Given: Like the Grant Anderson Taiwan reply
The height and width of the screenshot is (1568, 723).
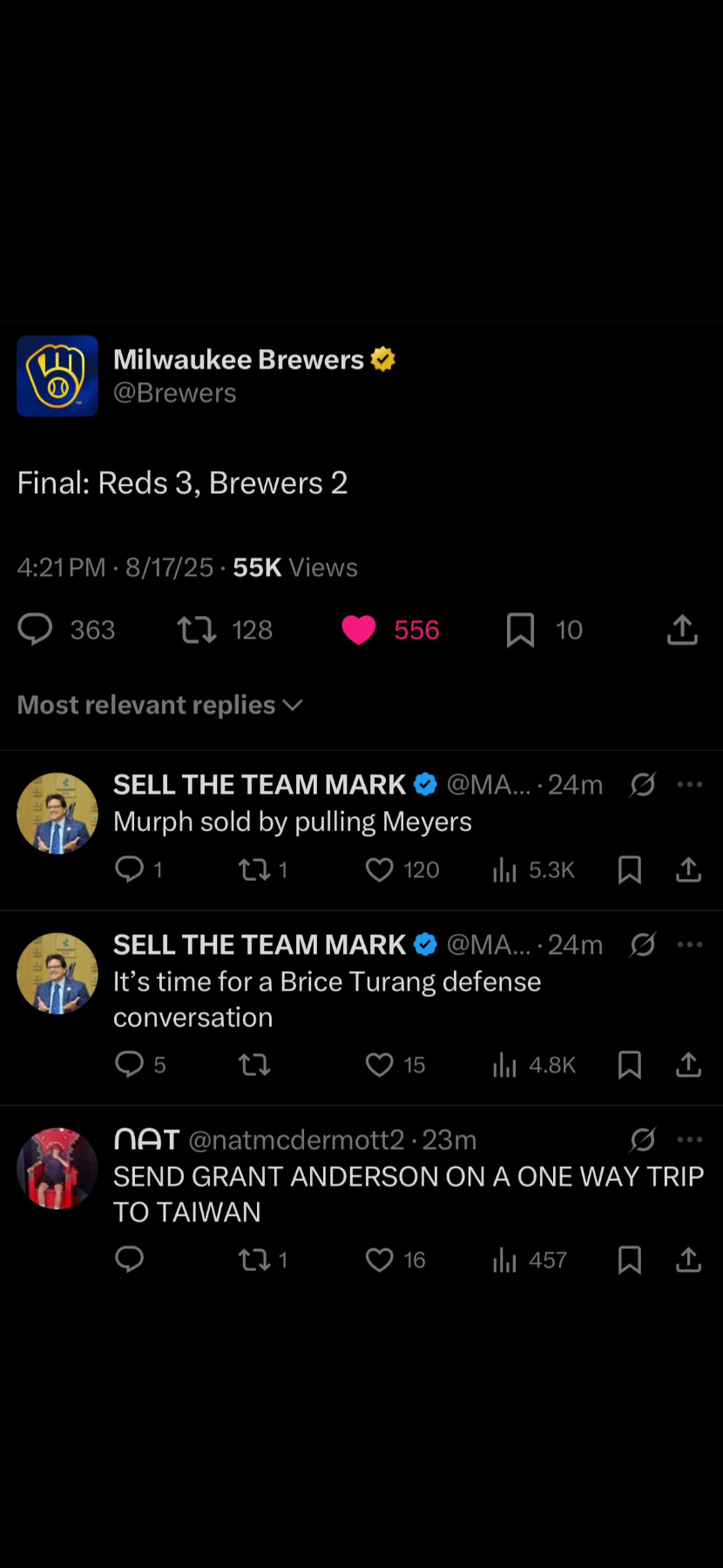Looking at the screenshot, I should pyautogui.click(x=380, y=1260).
